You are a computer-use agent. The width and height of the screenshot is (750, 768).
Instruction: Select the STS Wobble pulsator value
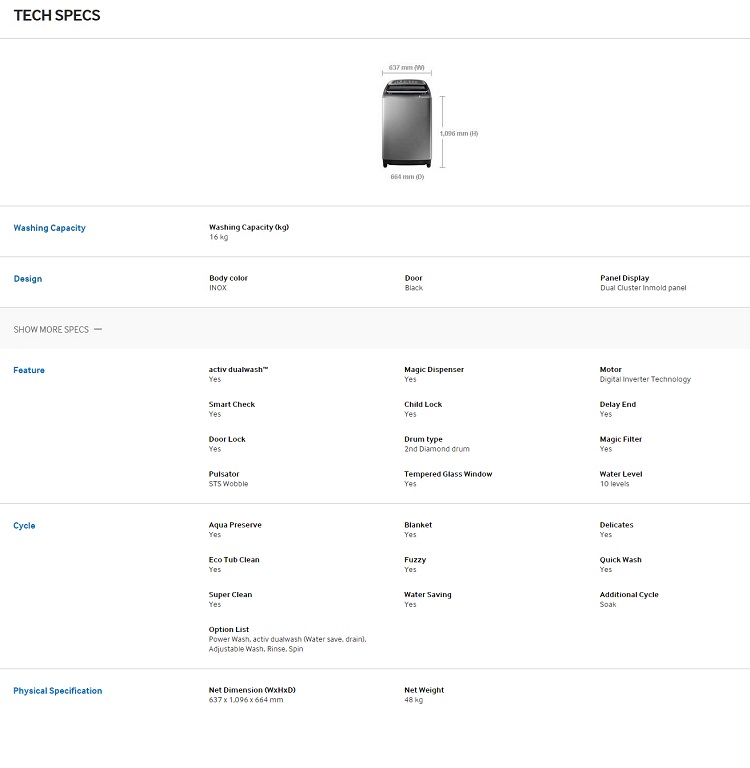(228, 484)
